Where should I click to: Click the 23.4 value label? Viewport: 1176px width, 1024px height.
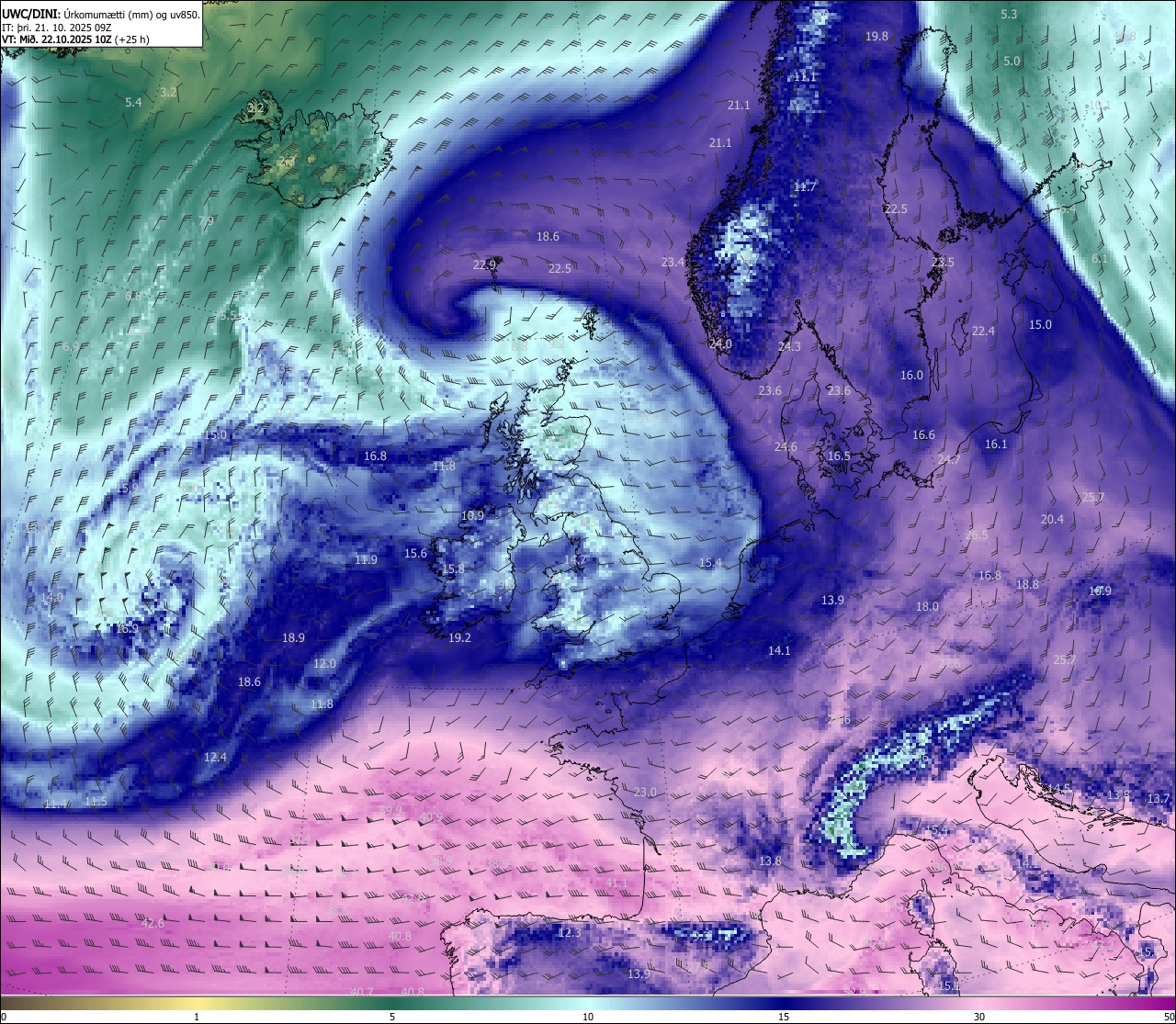tap(673, 262)
